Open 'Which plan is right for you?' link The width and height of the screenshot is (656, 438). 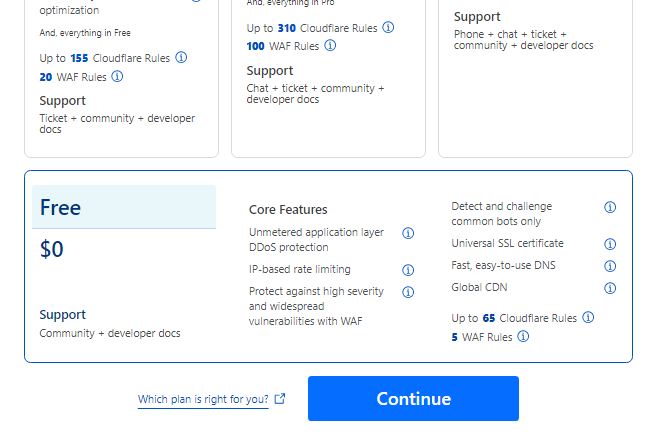tap(203, 400)
